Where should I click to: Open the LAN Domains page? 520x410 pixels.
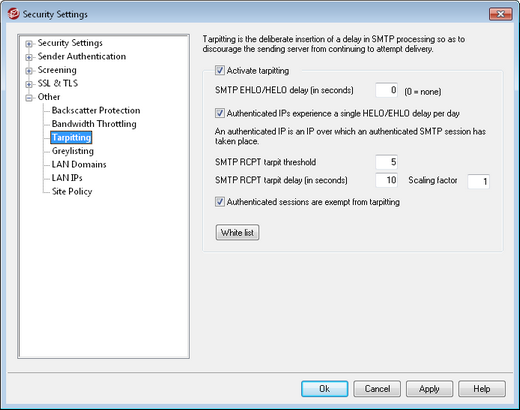click(79, 164)
